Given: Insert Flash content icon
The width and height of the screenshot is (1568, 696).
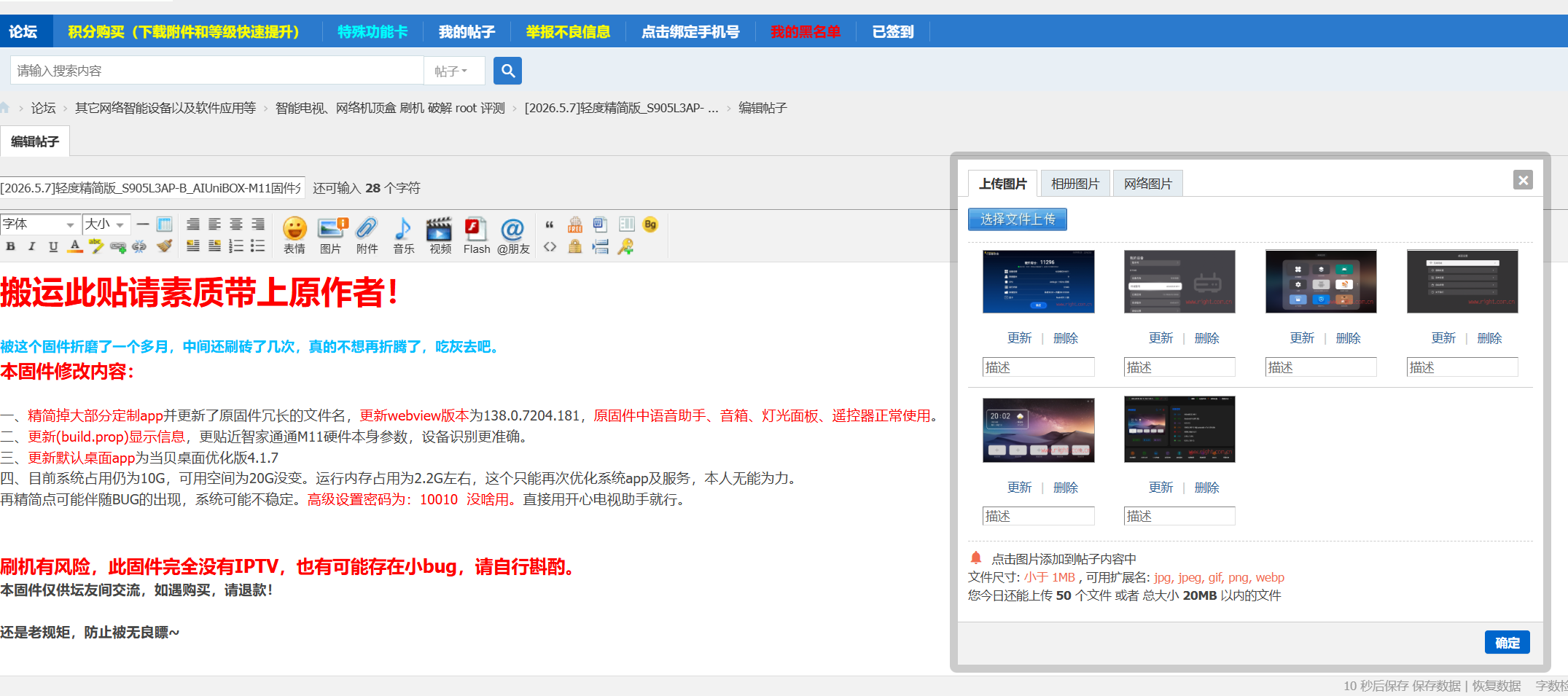Looking at the screenshot, I should pos(477,235).
